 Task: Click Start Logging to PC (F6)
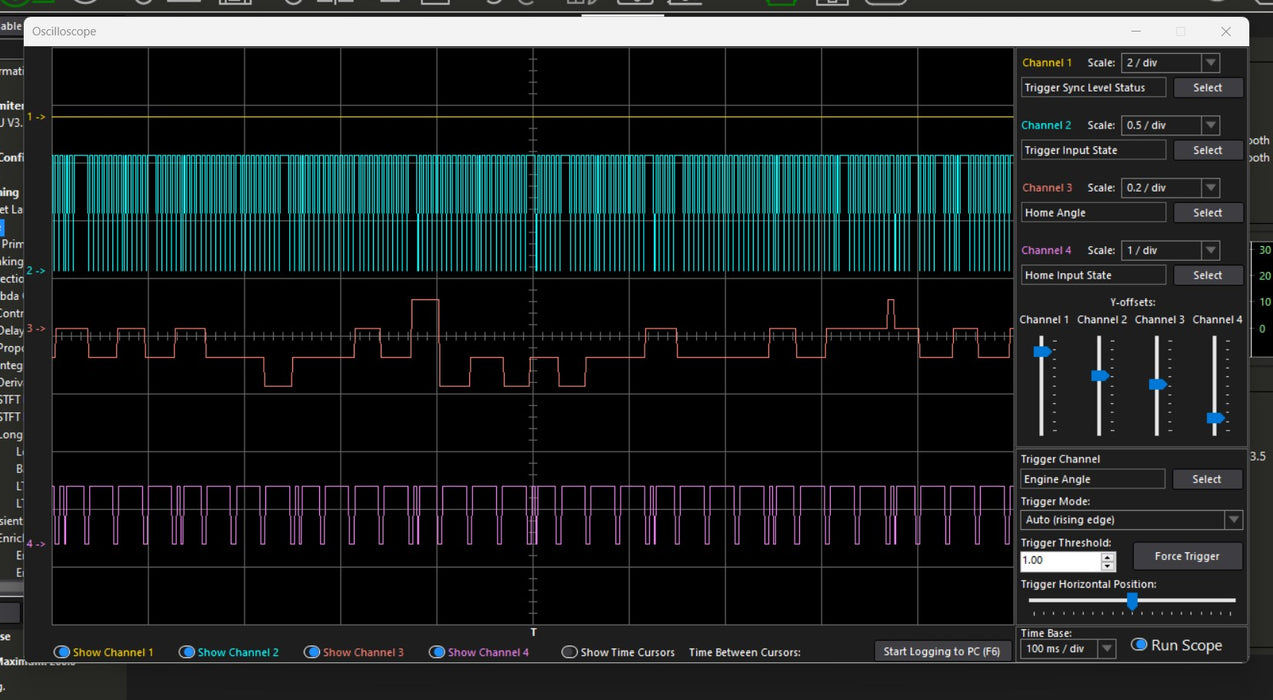click(941, 652)
